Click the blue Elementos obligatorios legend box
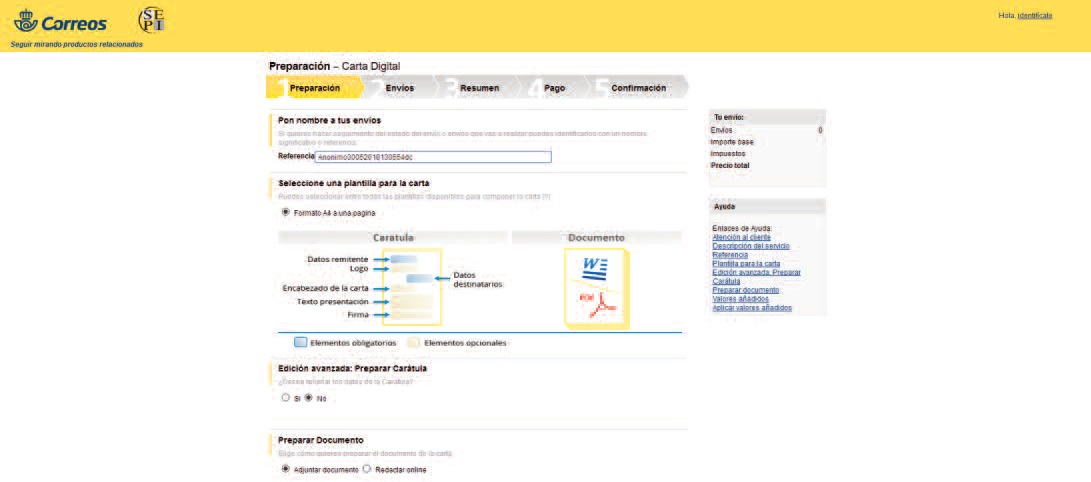This screenshot has height=482, width=1091. tap(300, 342)
